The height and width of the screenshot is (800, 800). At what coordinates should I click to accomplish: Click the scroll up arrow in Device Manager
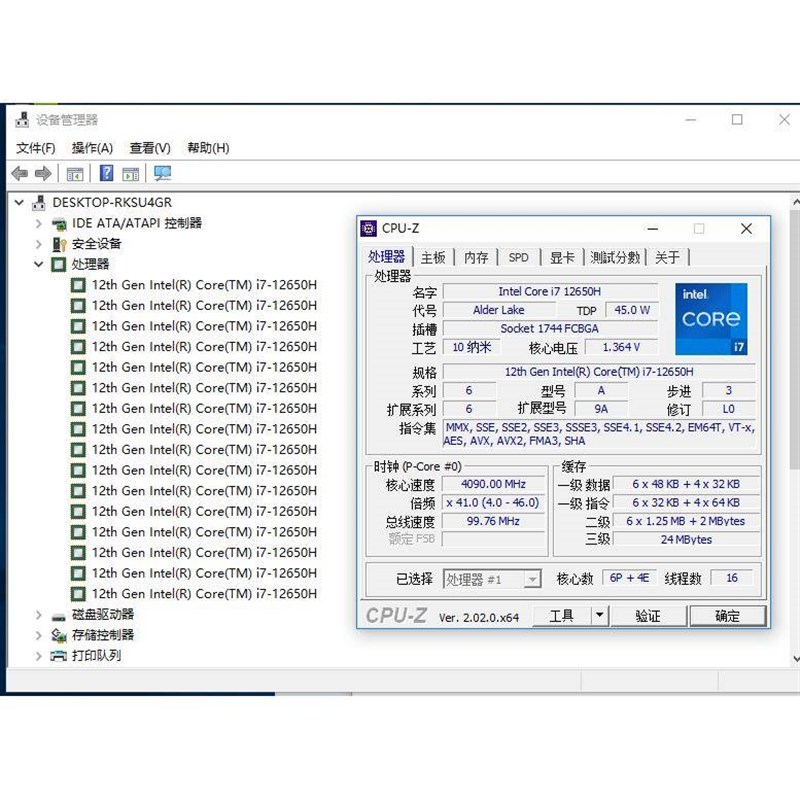[795, 201]
